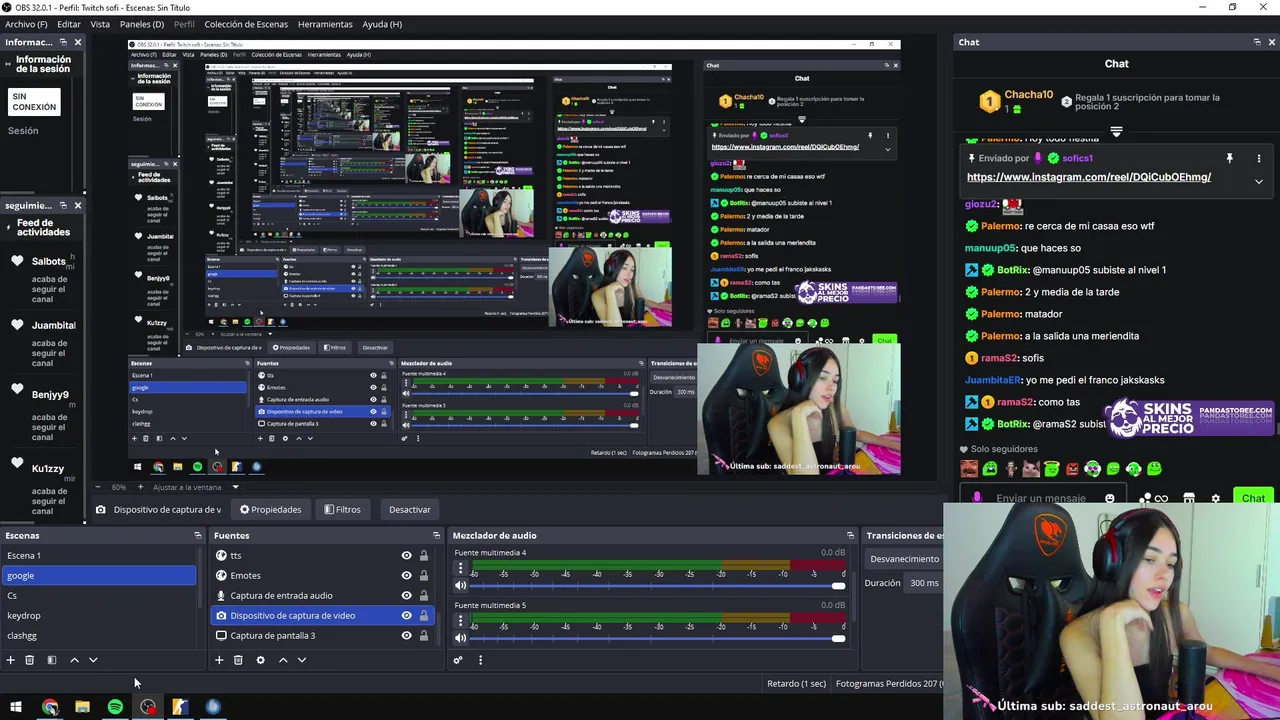Move the selected source up in Fuentes
The width and height of the screenshot is (1280, 720).
tap(283, 660)
